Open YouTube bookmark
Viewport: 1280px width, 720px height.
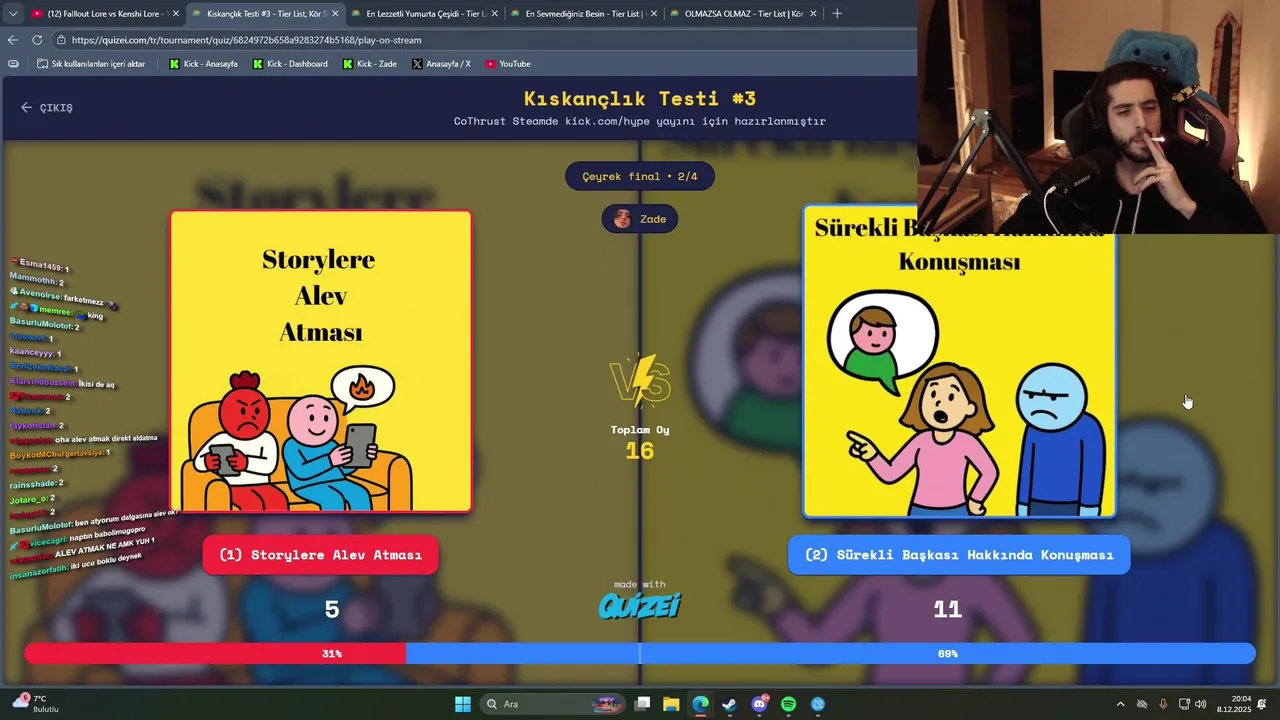pyautogui.click(x=508, y=64)
